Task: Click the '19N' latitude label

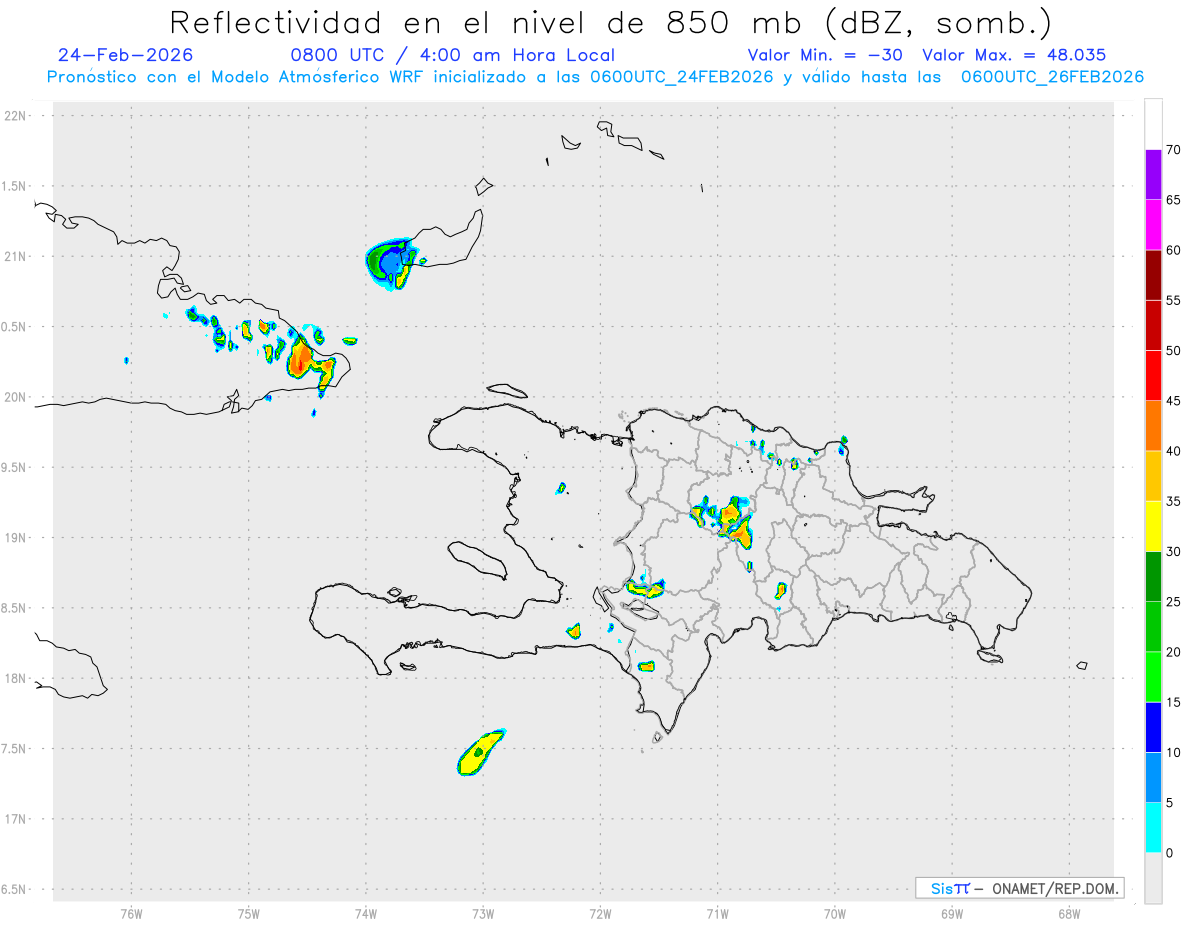Action: coord(17,537)
